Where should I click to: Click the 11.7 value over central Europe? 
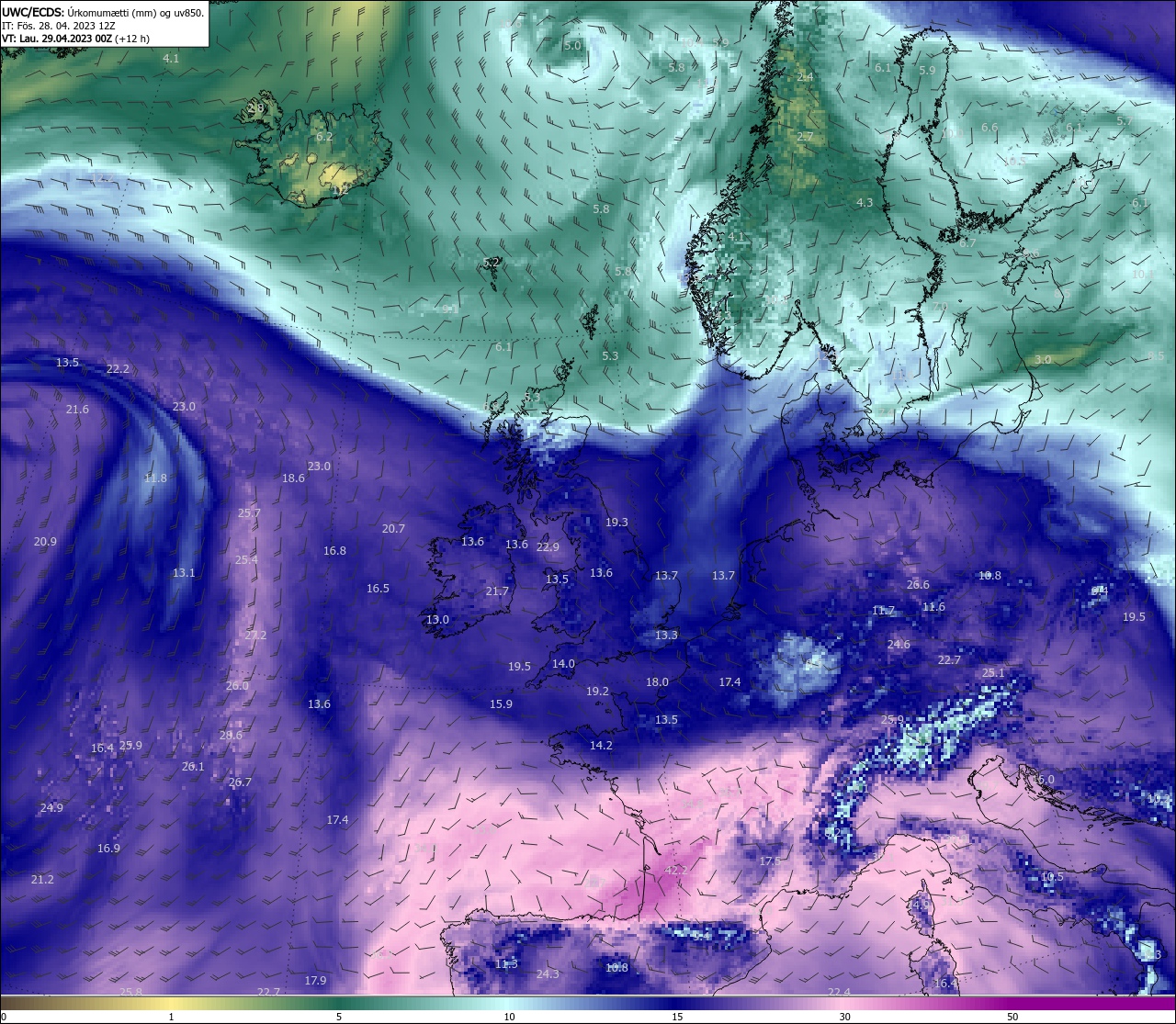(883, 610)
